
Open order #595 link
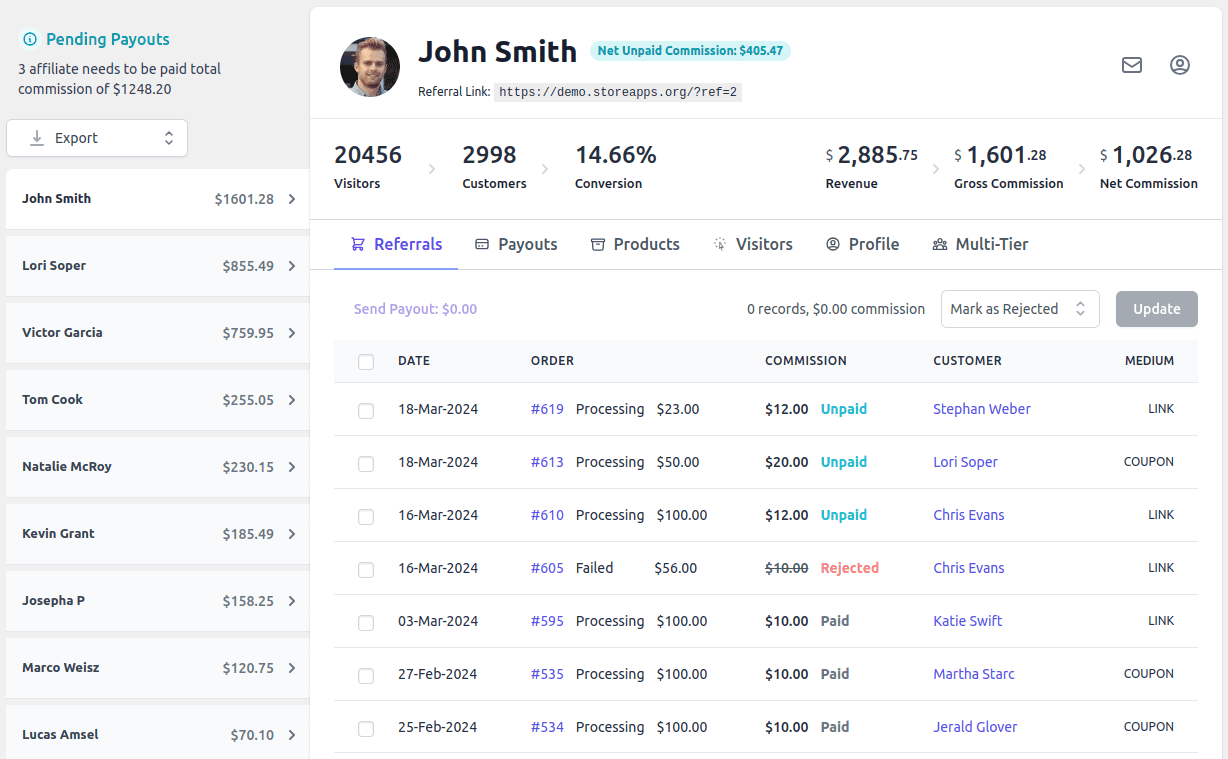pos(547,621)
